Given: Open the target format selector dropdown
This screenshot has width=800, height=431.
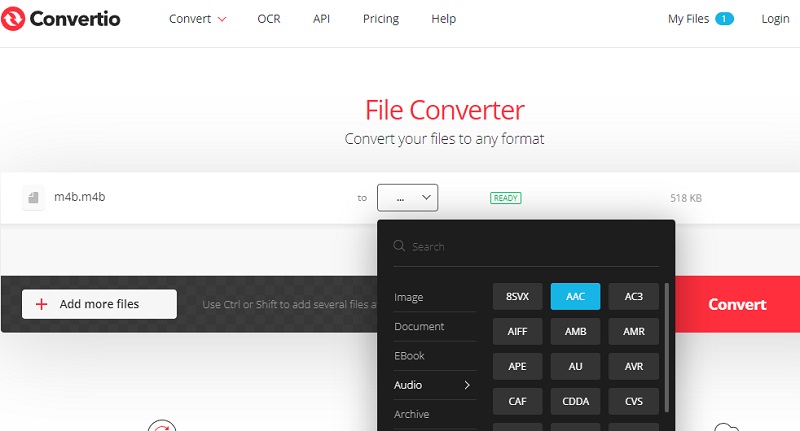Looking at the screenshot, I should [x=407, y=197].
